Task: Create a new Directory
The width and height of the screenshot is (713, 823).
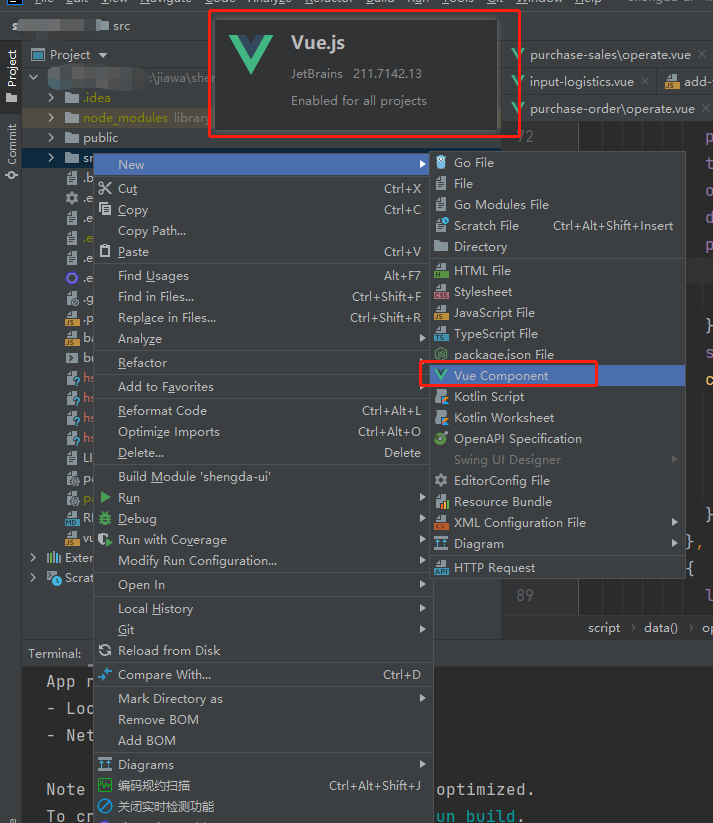Action: (x=558, y=247)
